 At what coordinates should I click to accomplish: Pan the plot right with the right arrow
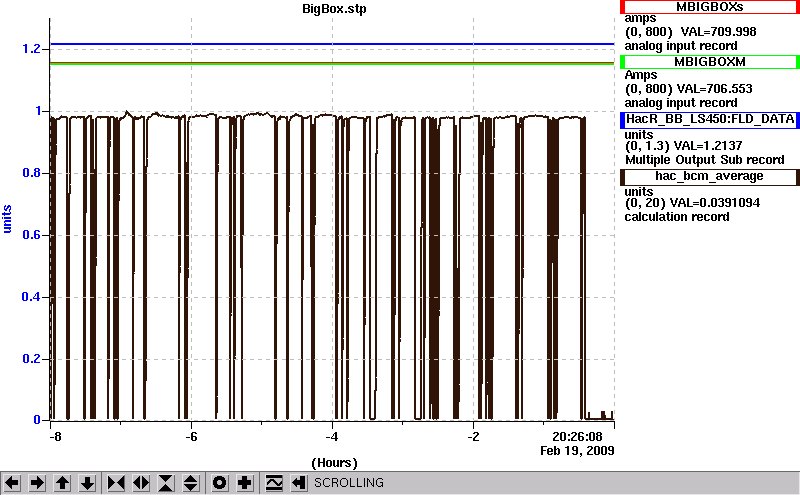(x=37, y=483)
